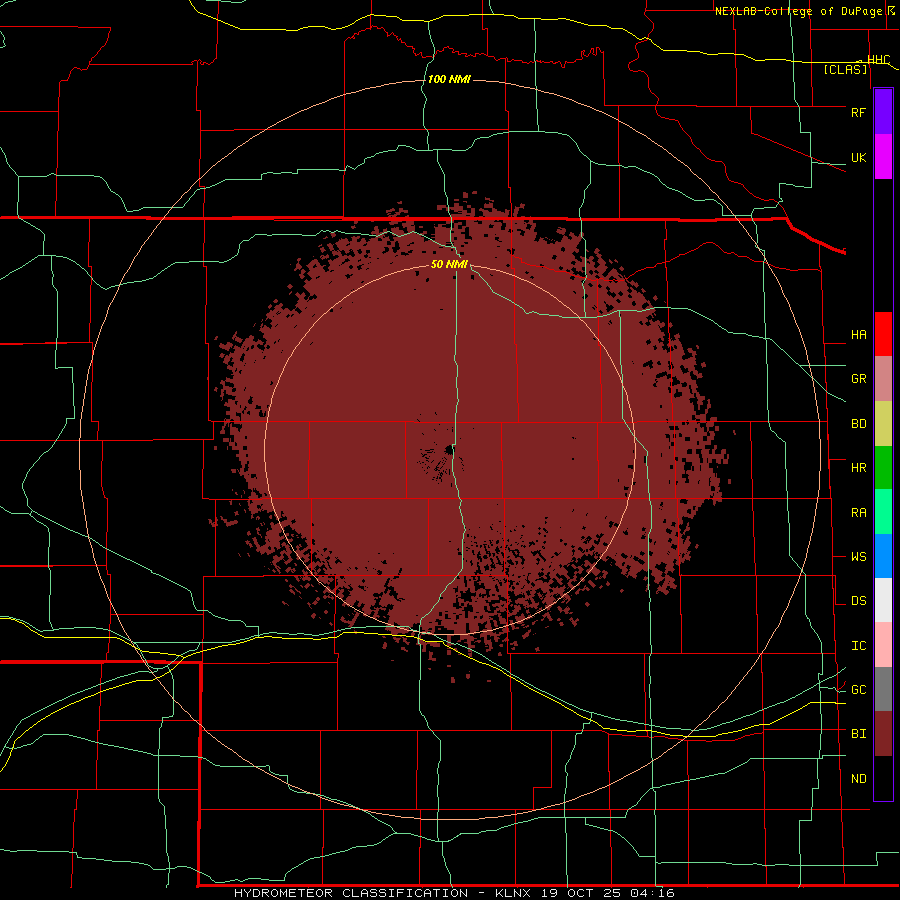Click the HR dark green legend swatch
This screenshot has height=900, width=900.
point(883,468)
